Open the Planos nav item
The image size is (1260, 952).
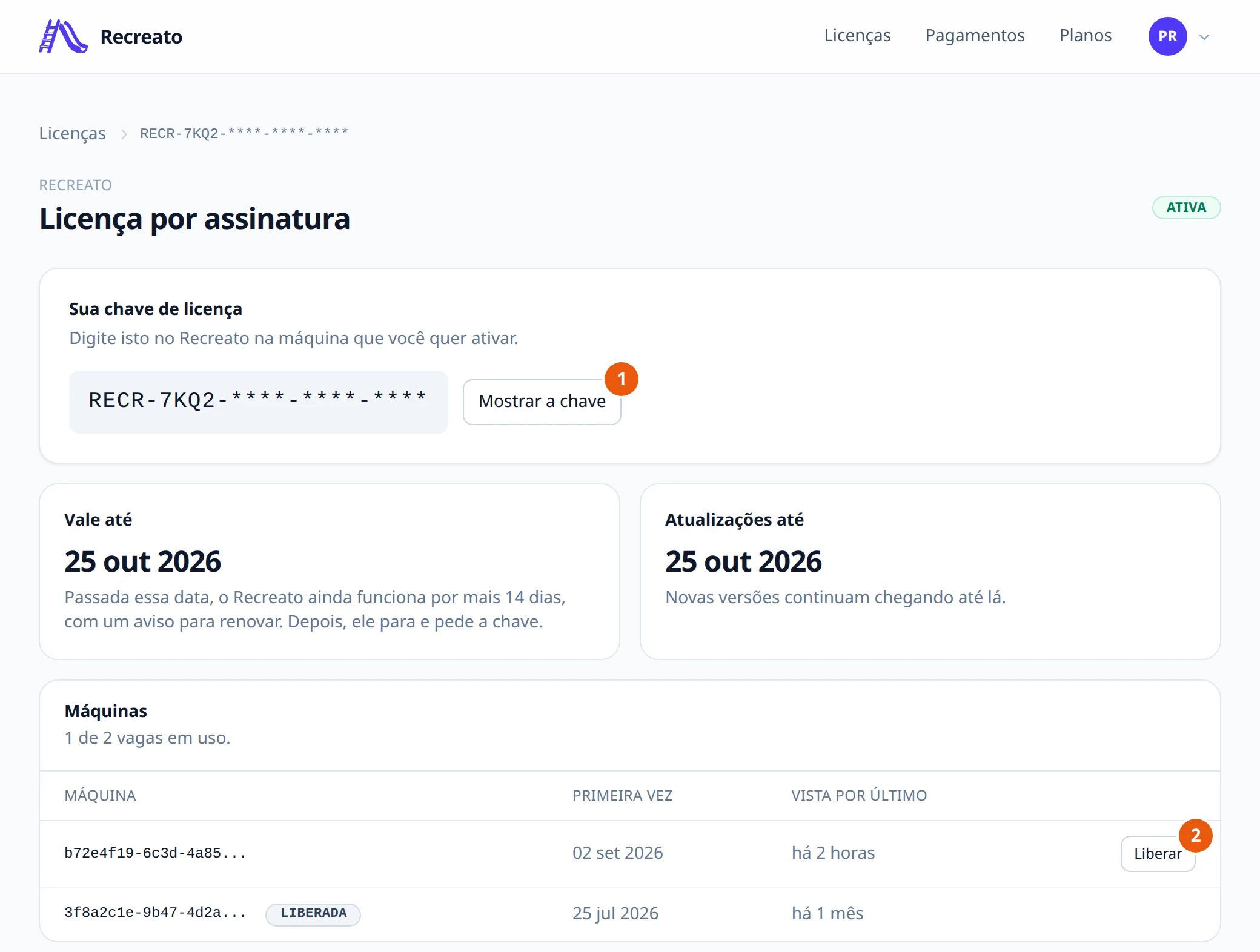pos(1085,36)
